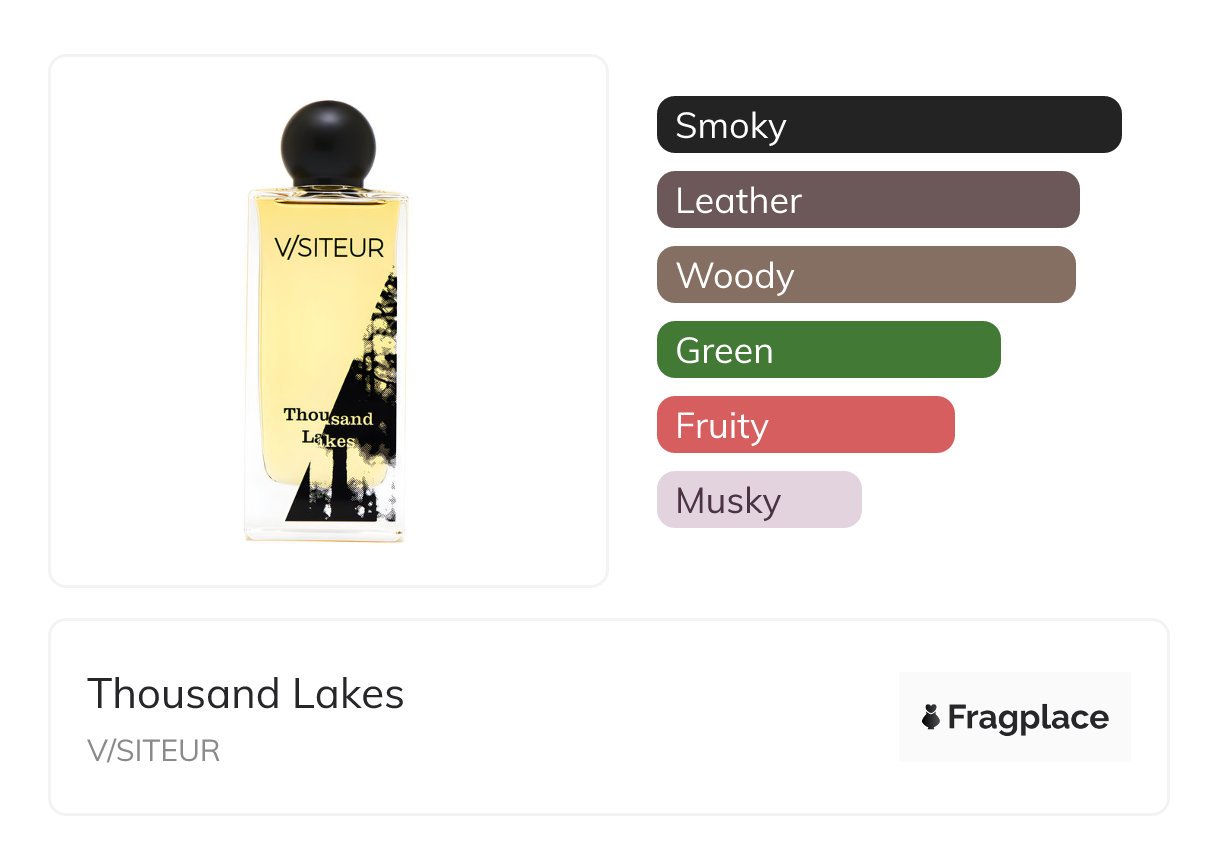Click Thousand Lakes label on the bottle
This screenshot has width=1218, height=864.
click(326, 427)
